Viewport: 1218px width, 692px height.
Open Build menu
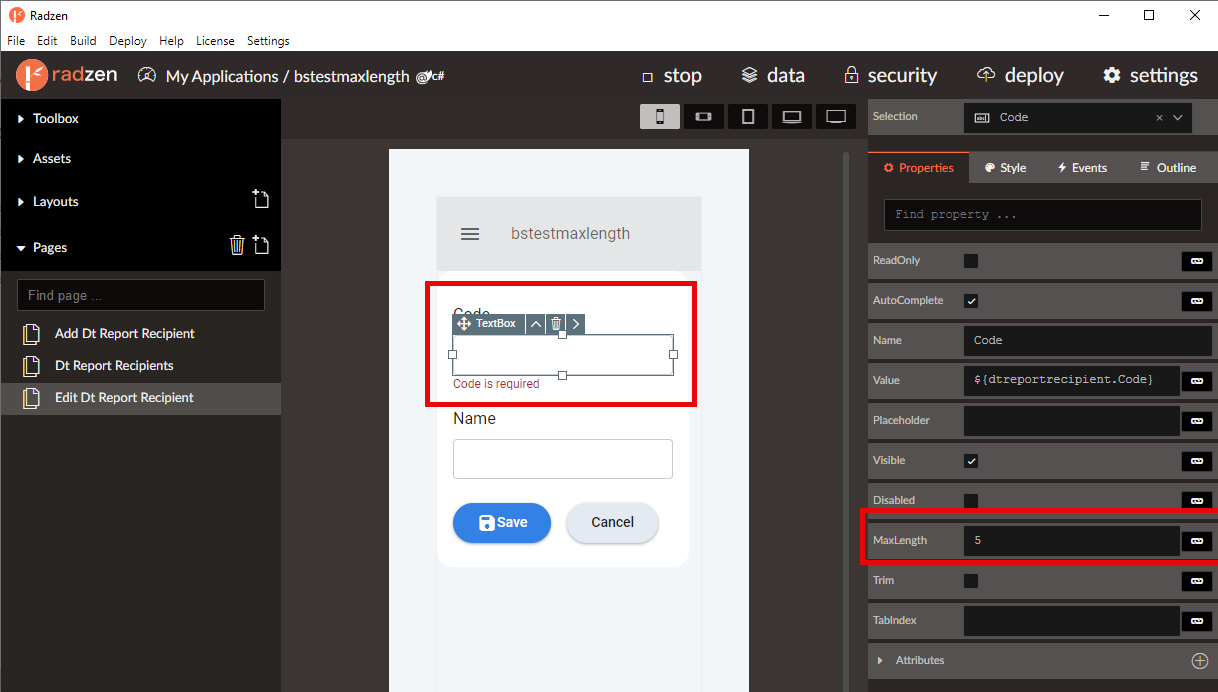83,41
